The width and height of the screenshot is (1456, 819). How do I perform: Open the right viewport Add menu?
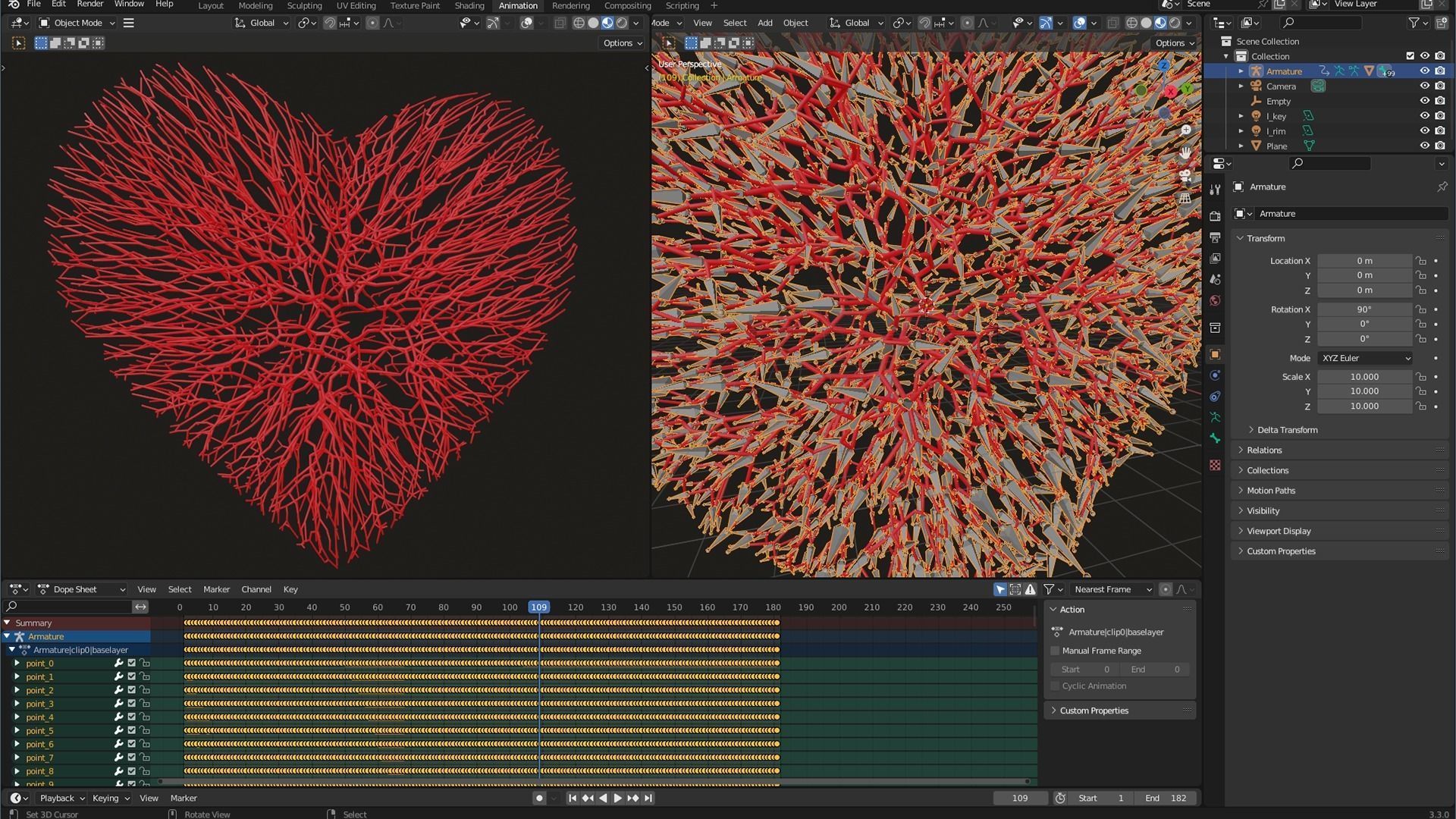click(764, 23)
